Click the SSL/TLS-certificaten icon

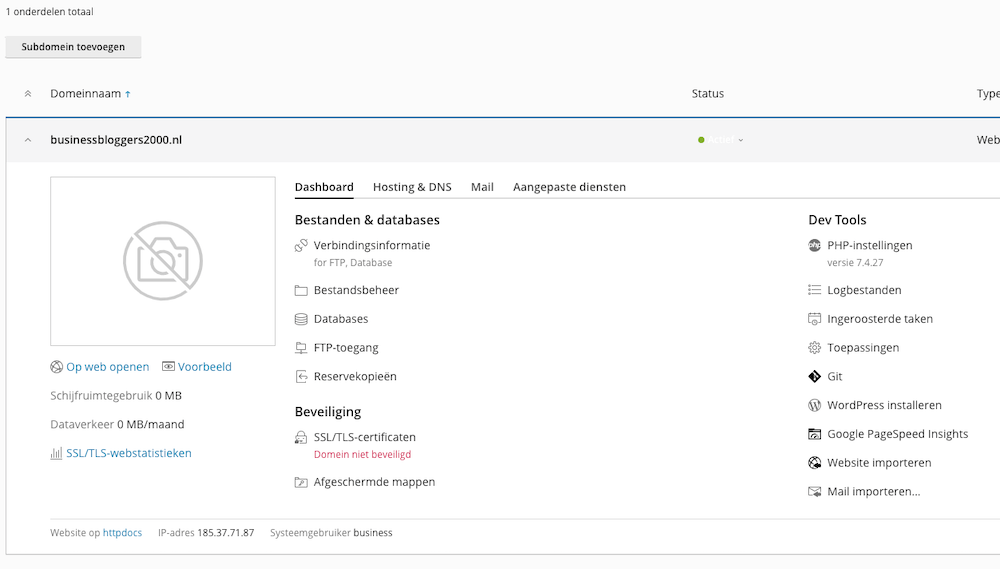[301, 438]
